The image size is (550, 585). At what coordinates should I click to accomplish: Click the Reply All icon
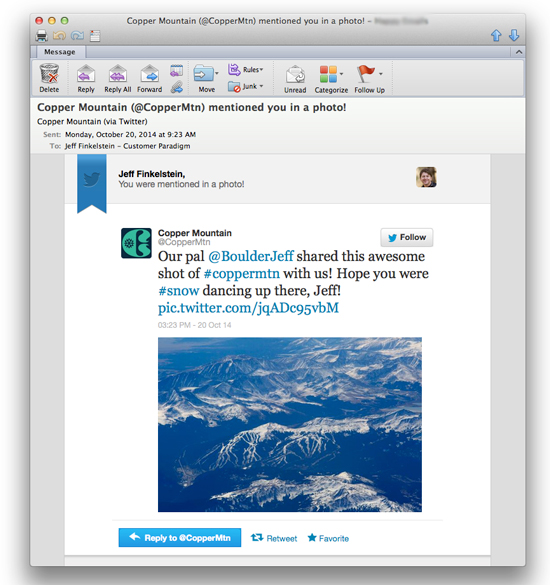pyautogui.click(x=118, y=73)
